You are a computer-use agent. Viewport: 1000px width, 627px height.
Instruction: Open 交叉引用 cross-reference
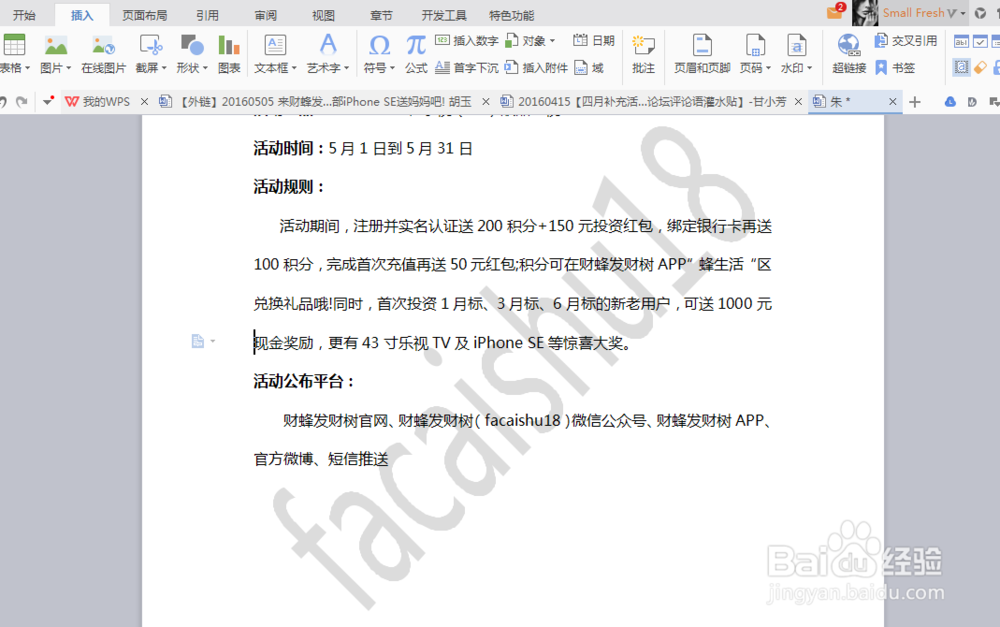click(906, 41)
